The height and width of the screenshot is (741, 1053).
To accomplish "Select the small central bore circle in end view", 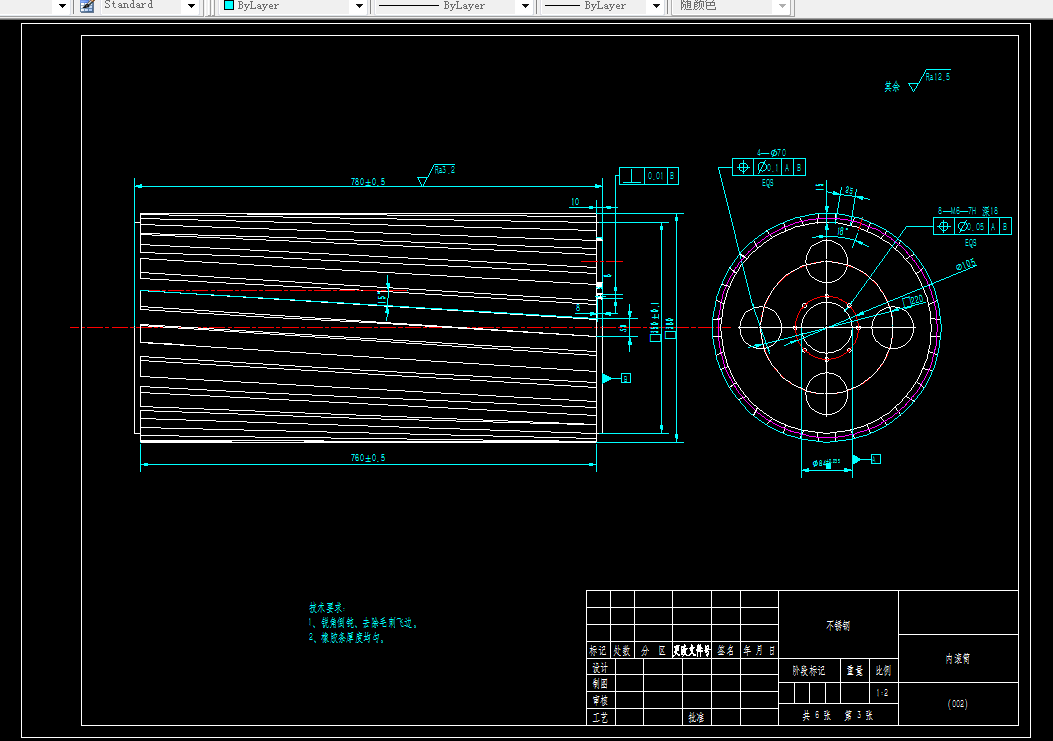I will pos(827,328).
